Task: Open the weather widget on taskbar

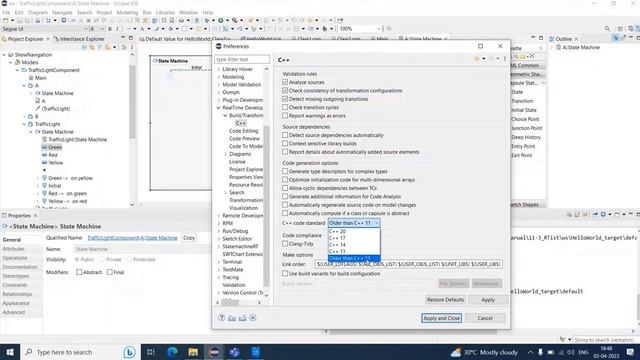Action: click(x=484, y=352)
